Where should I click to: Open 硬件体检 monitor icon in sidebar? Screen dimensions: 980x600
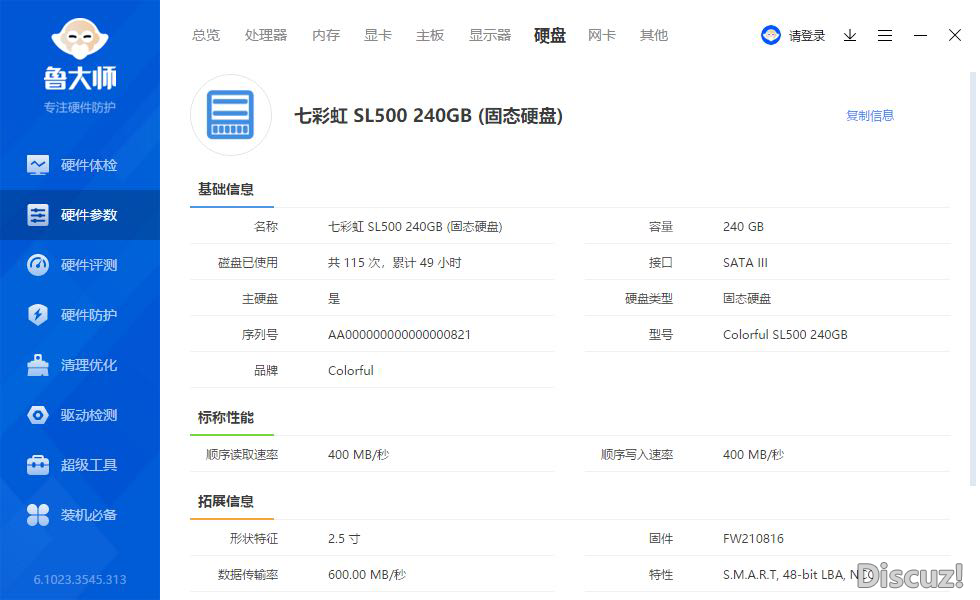38,165
